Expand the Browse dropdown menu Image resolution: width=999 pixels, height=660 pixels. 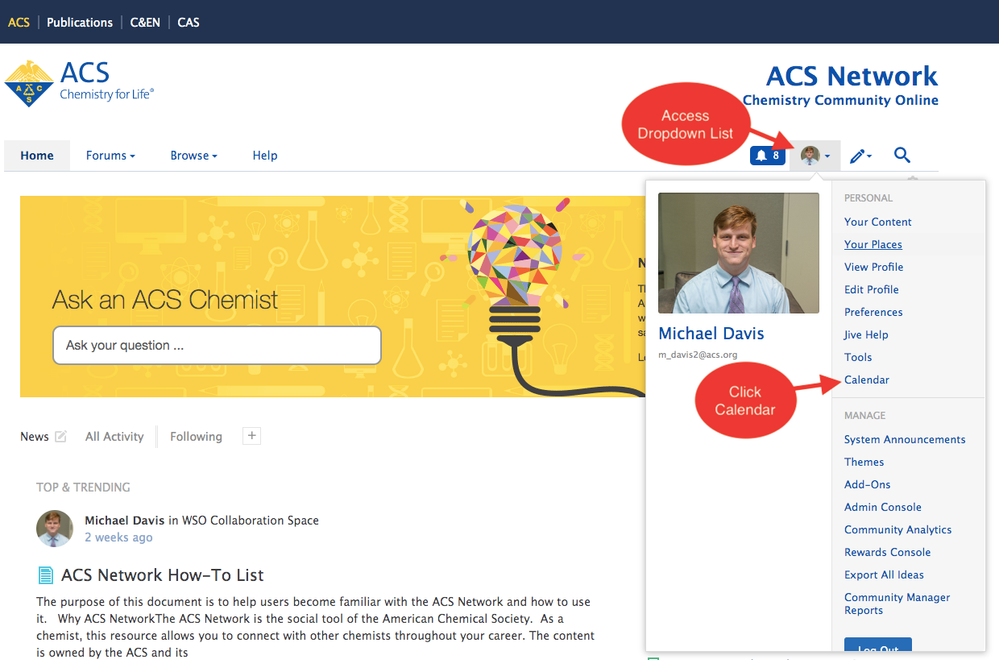coord(193,156)
